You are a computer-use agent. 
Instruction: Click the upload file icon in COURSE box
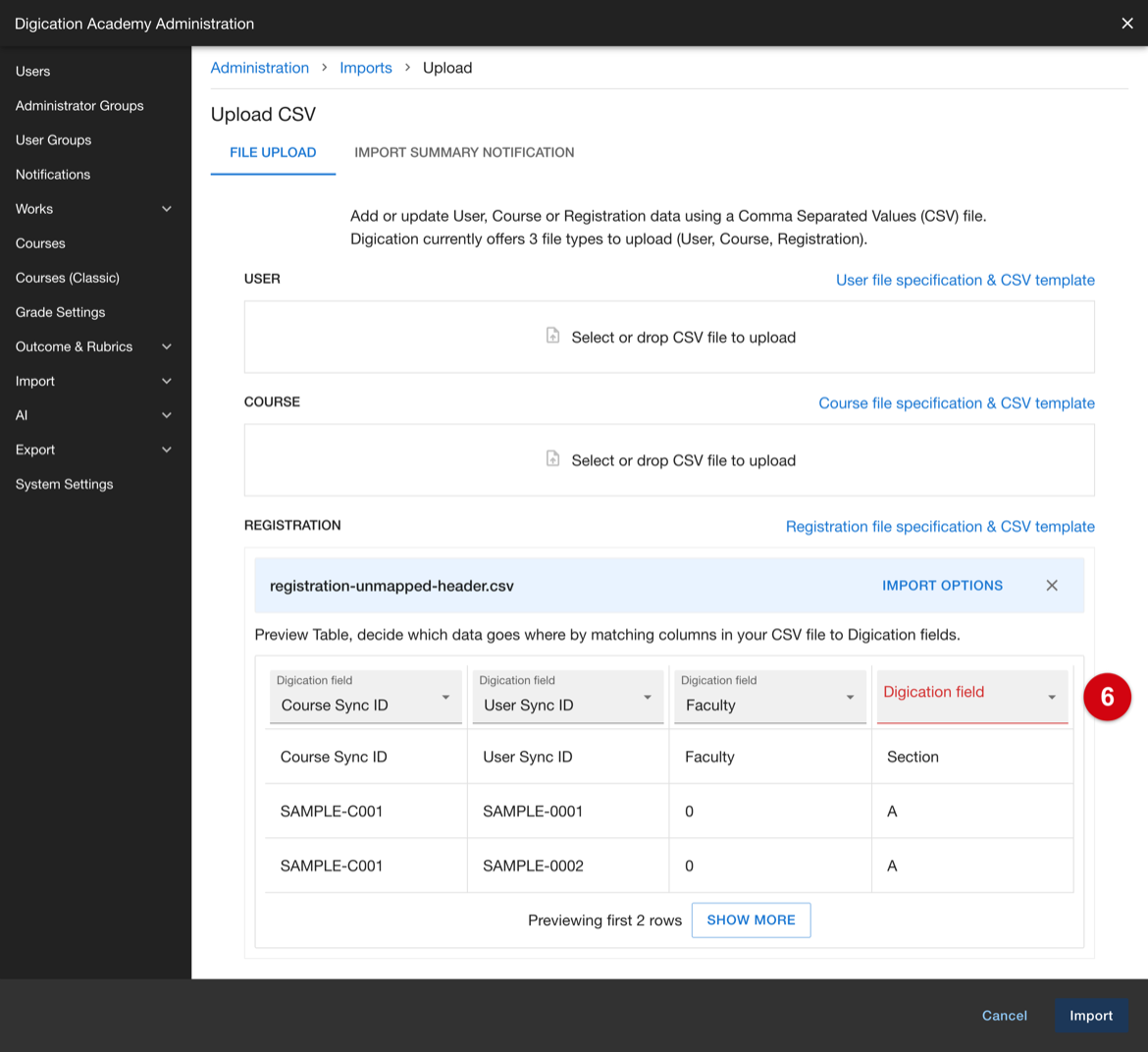552,458
